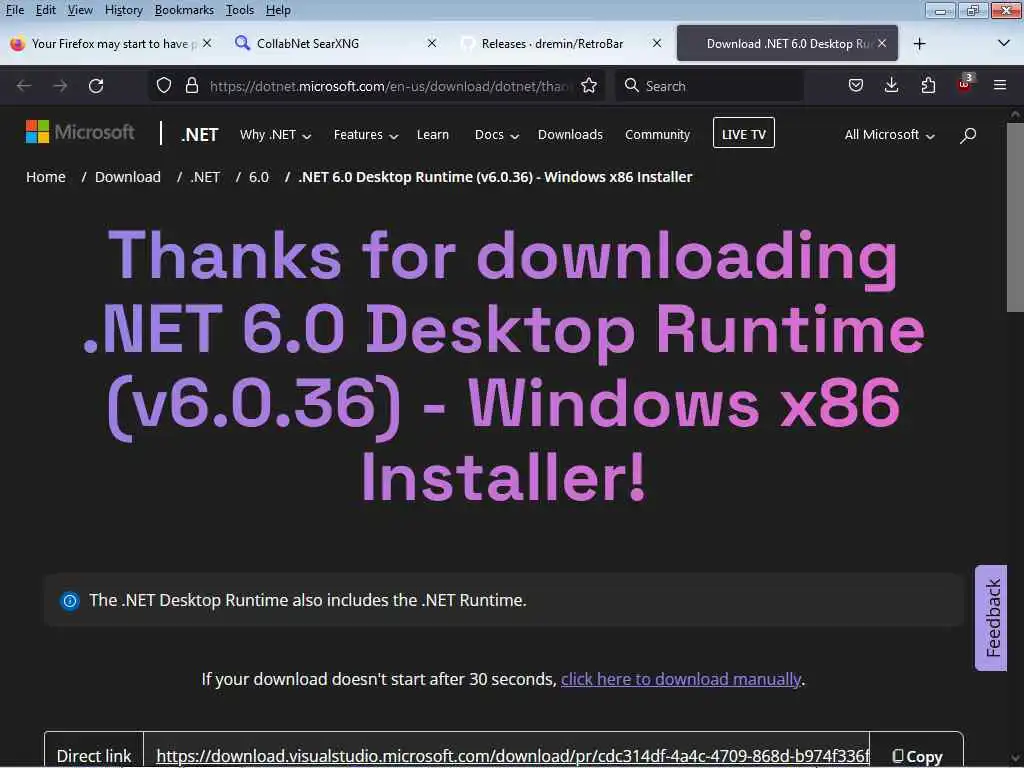This screenshot has width=1024, height=768.
Task: Switch to Releases dremin/RetroBar tab
Action: pyautogui.click(x=560, y=43)
